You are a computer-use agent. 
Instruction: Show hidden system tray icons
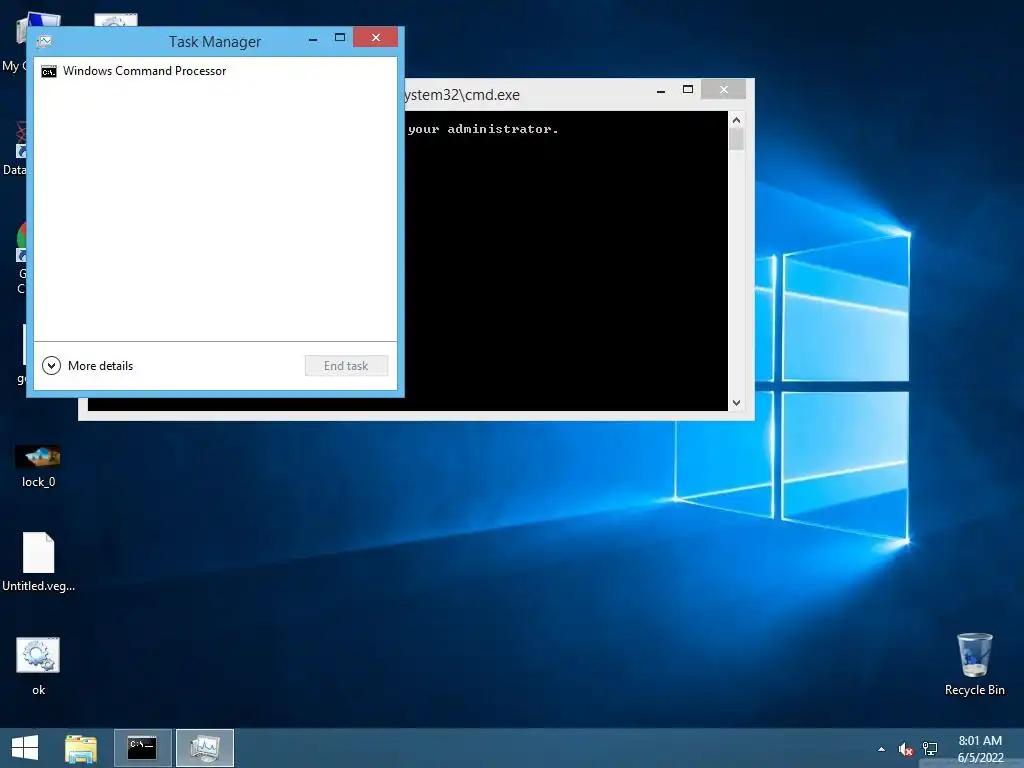pyautogui.click(x=882, y=749)
